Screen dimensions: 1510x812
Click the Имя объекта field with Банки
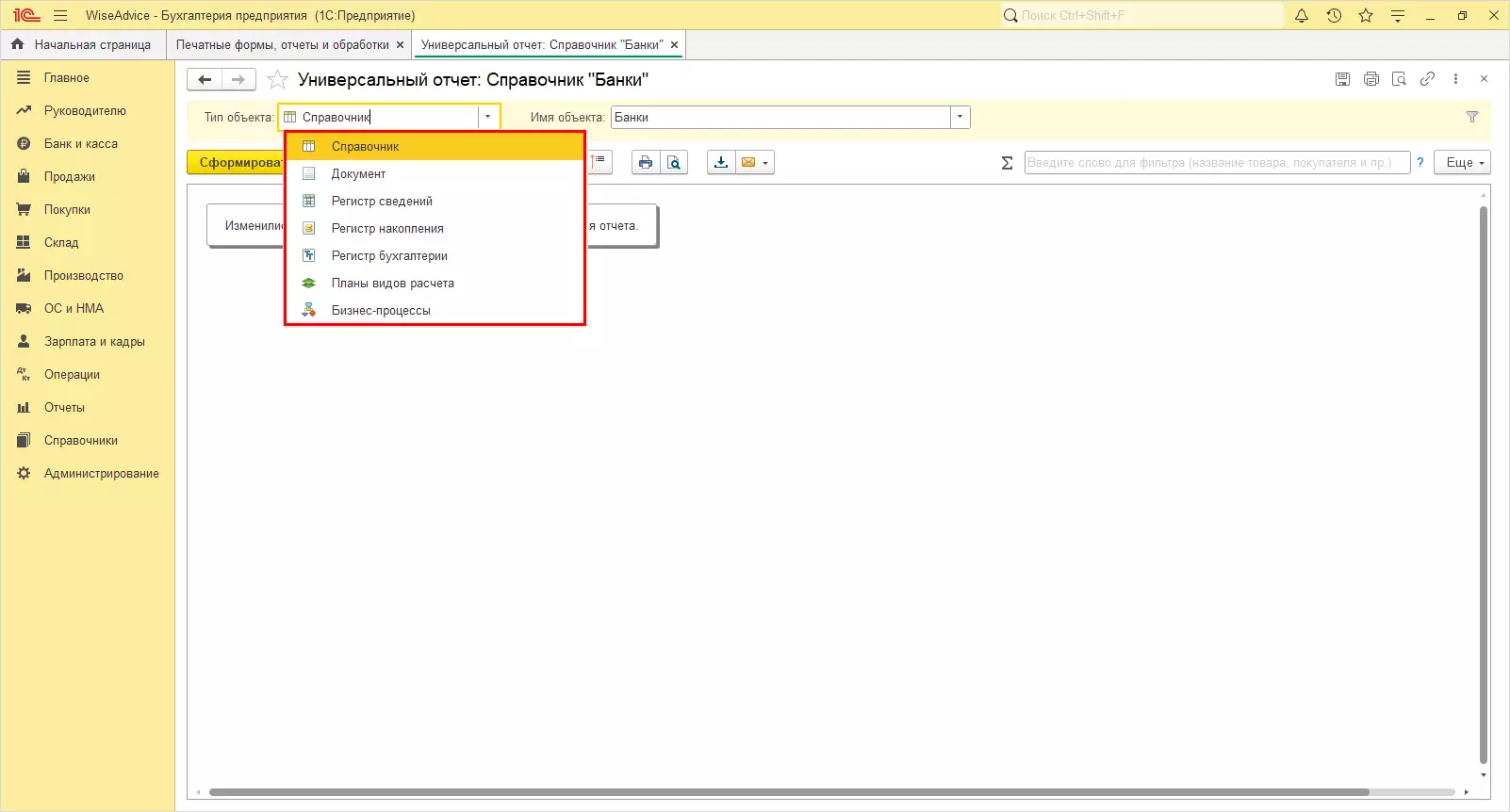(x=780, y=117)
